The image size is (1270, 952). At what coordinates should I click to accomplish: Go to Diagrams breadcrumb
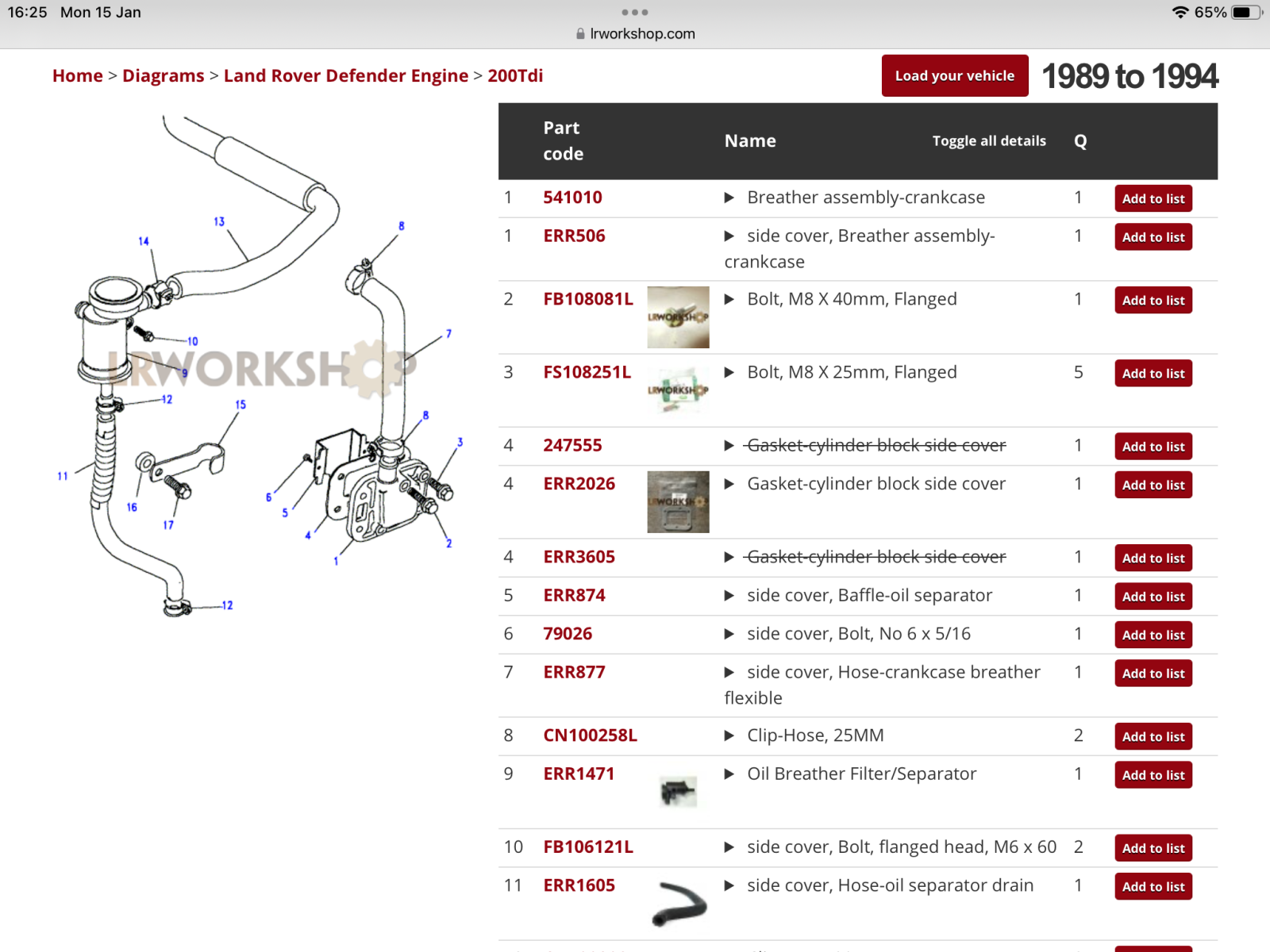164,75
